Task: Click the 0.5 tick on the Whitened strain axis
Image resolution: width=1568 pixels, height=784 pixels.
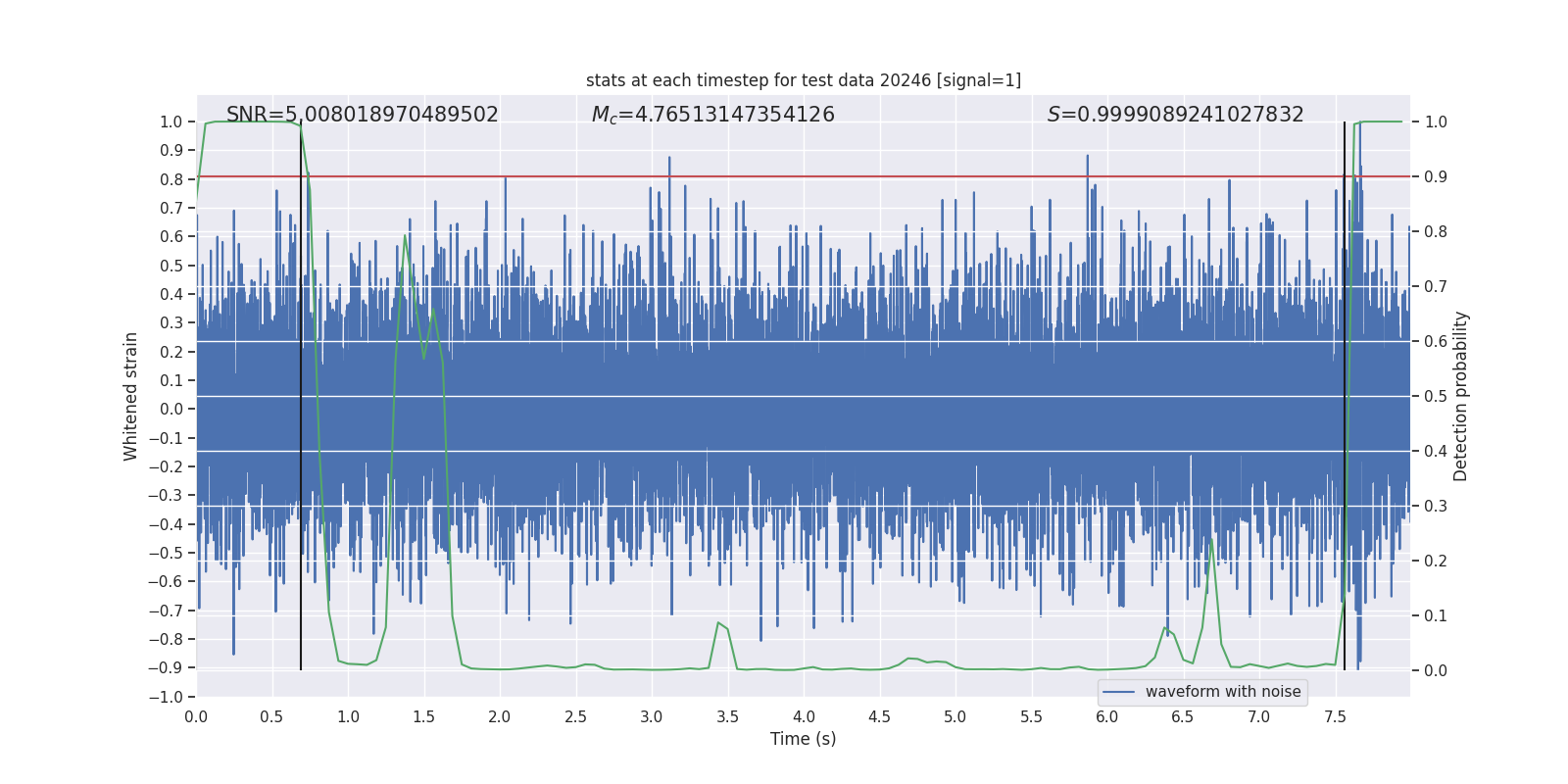Action: pyautogui.click(x=171, y=266)
